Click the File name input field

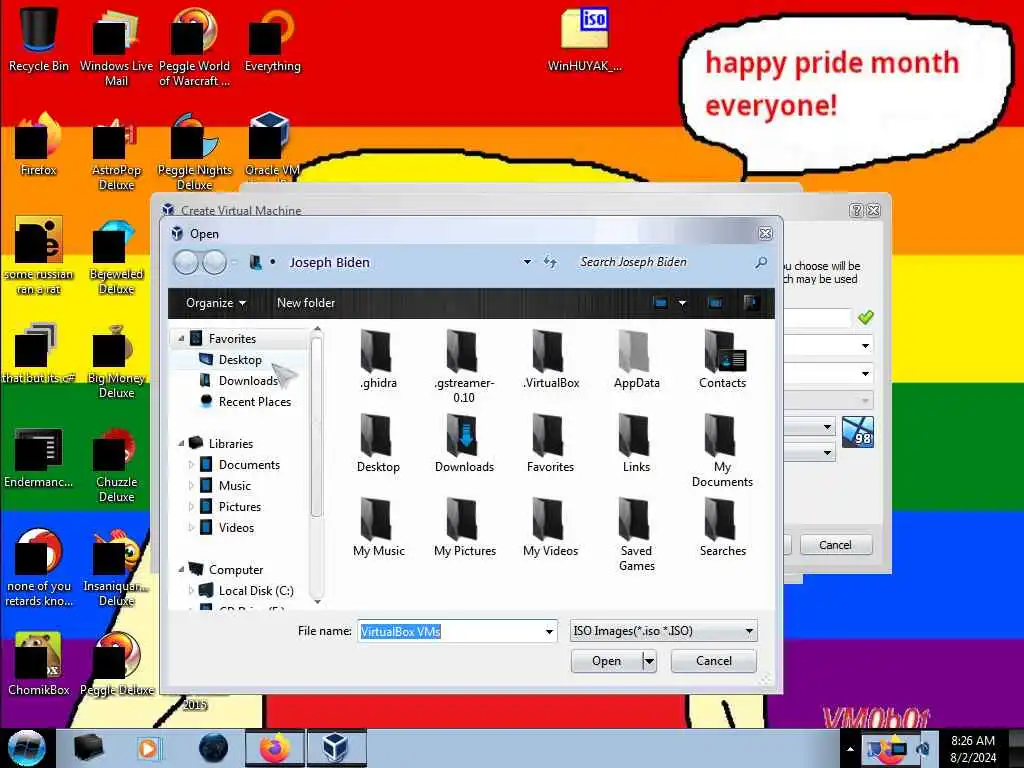coord(449,632)
